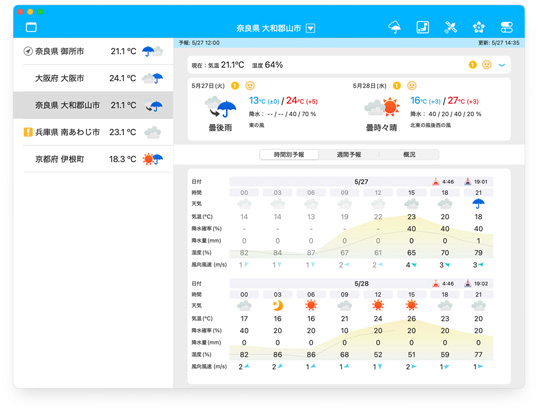Click moon weather icon at 03時 on 5/28
The image size is (538, 410).
[x=278, y=305]
